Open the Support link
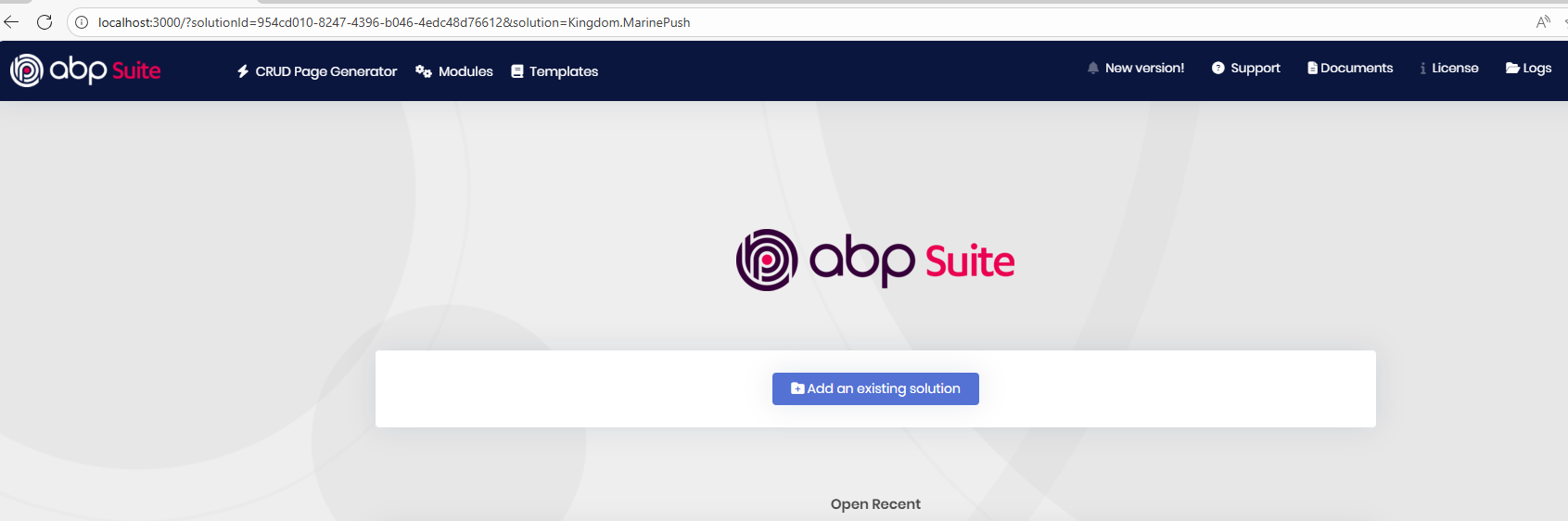The height and width of the screenshot is (521, 1568). pyautogui.click(x=1245, y=68)
